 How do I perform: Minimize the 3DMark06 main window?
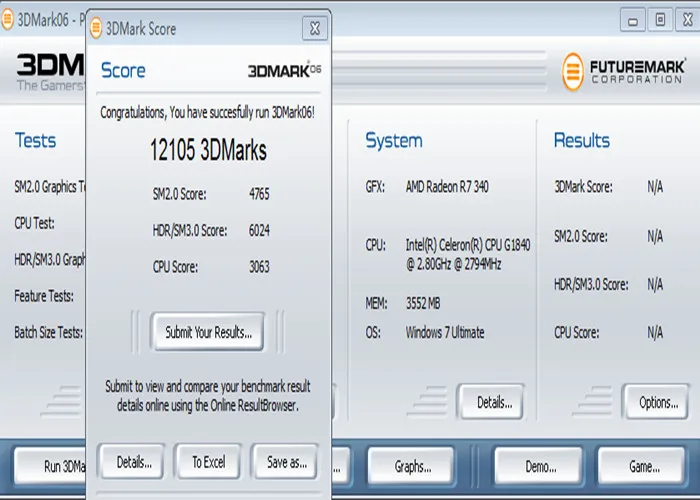point(633,20)
